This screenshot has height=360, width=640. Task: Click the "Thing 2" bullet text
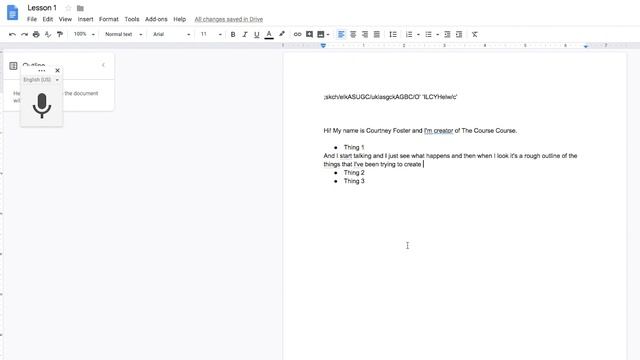click(x=354, y=173)
